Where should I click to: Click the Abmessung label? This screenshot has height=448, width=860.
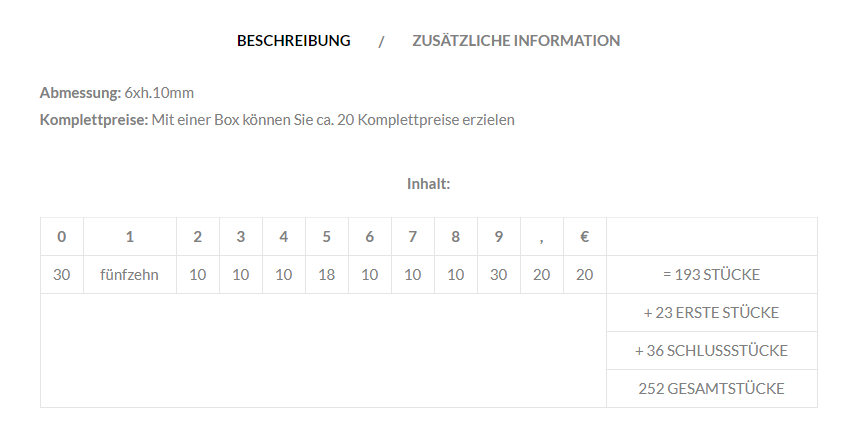tap(80, 93)
